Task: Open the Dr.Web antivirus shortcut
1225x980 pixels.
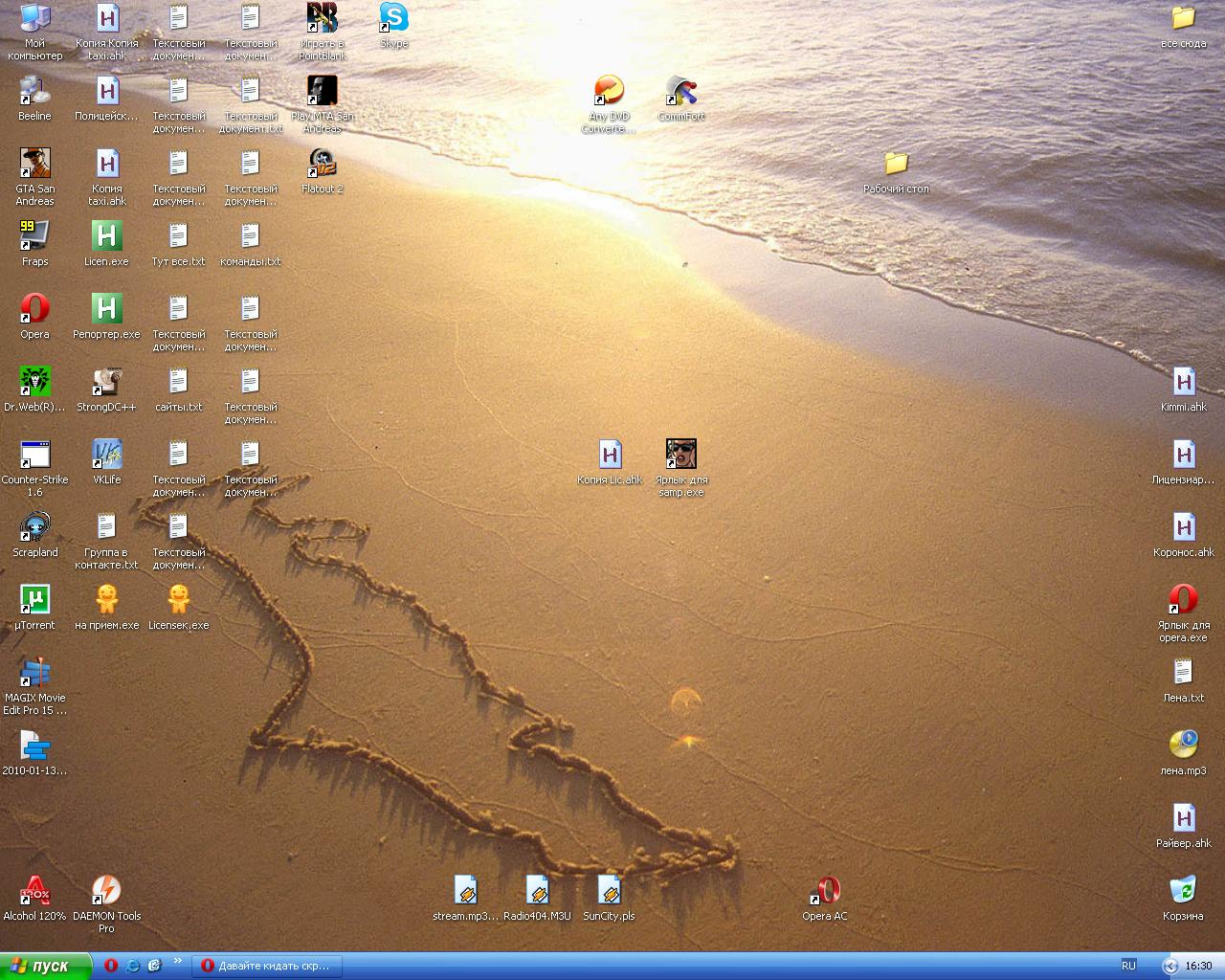Action: point(34,390)
